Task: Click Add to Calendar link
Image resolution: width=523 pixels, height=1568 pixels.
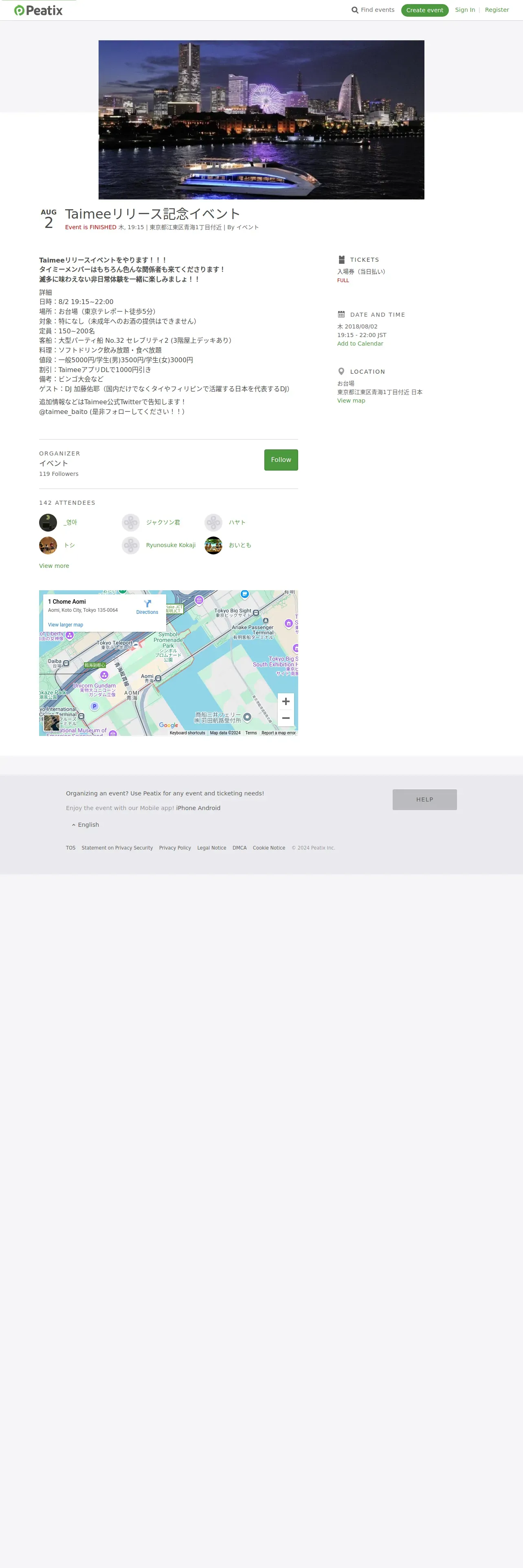Action: 360,344
